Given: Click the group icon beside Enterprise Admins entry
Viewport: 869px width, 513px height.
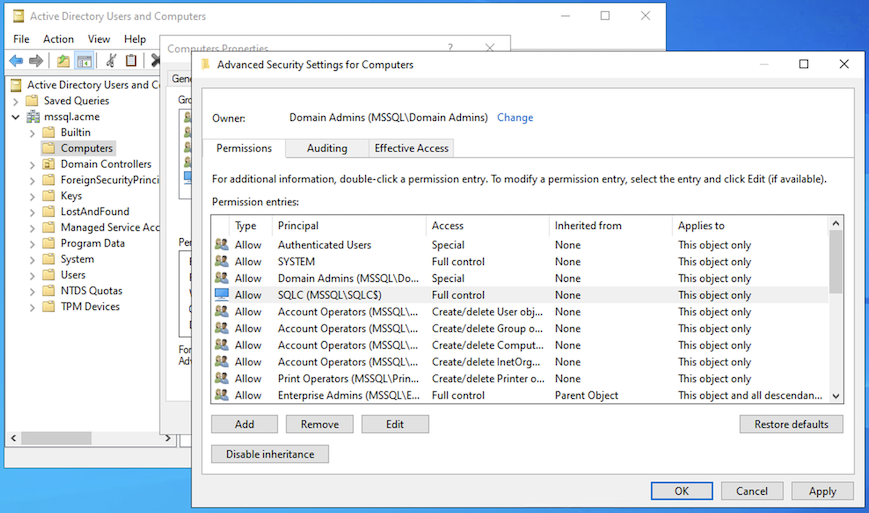Looking at the screenshot, I should pos(222,395).
